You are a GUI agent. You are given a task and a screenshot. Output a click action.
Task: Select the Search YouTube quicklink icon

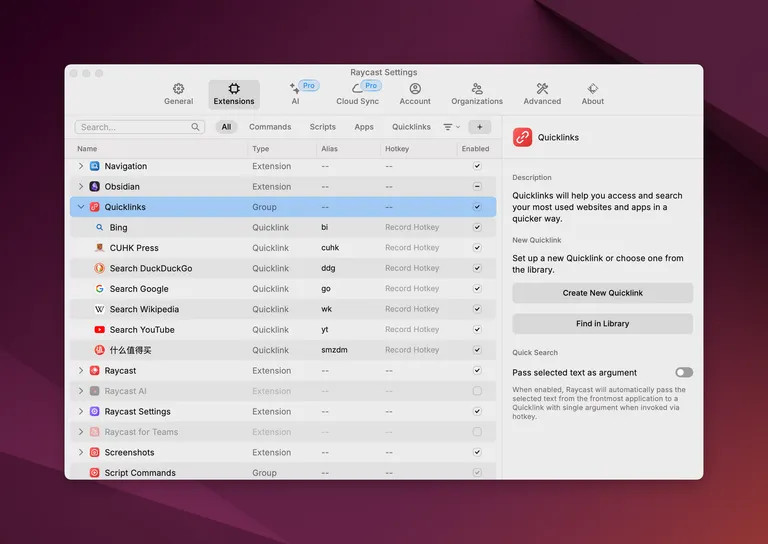(100, 330)
